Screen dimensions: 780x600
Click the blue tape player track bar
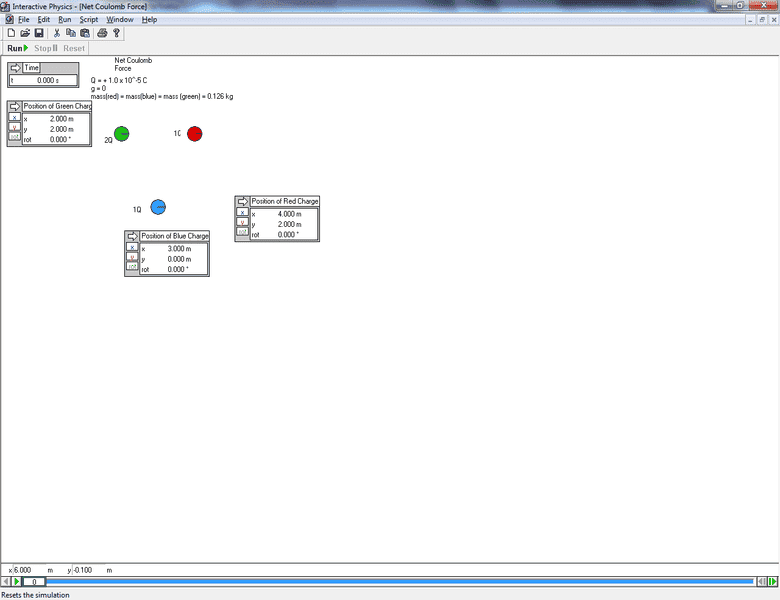coord(400,581)
